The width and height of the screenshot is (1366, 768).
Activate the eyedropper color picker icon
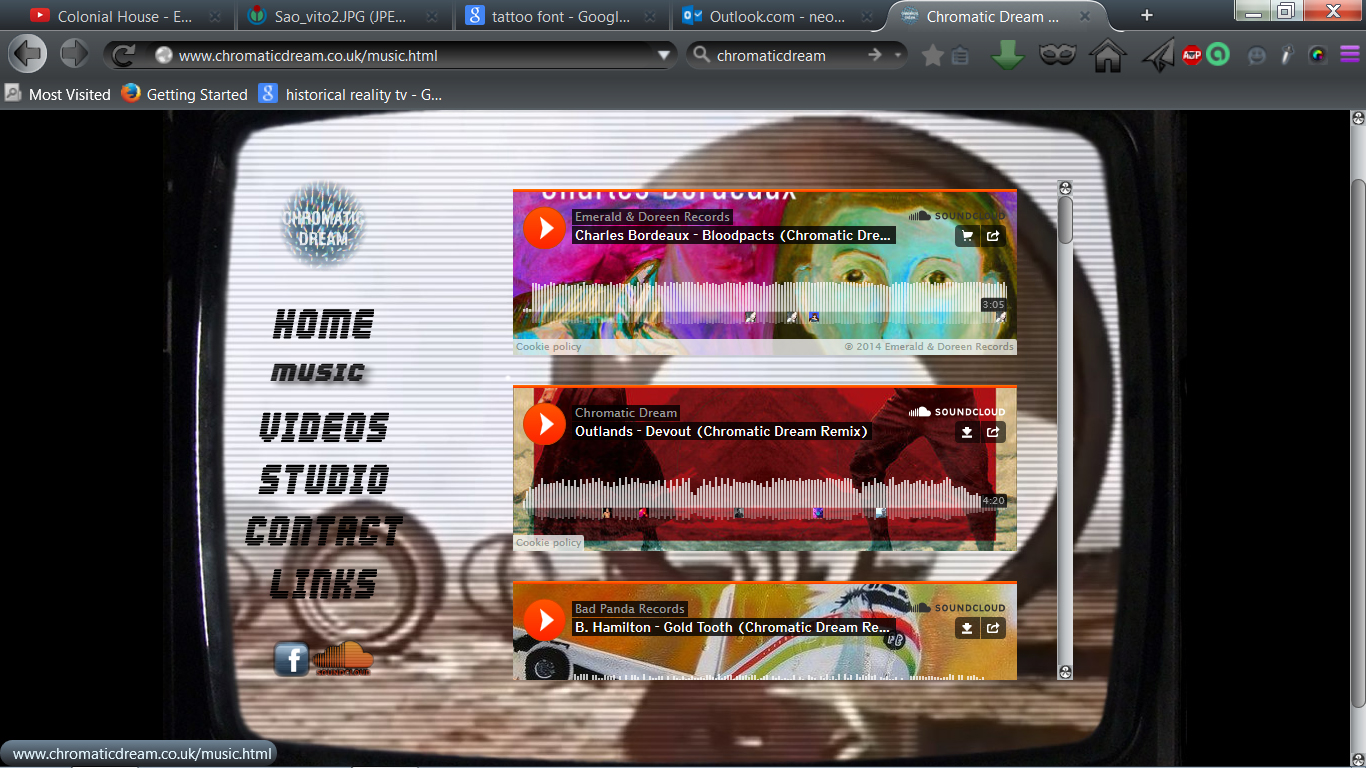[1287, 55]
